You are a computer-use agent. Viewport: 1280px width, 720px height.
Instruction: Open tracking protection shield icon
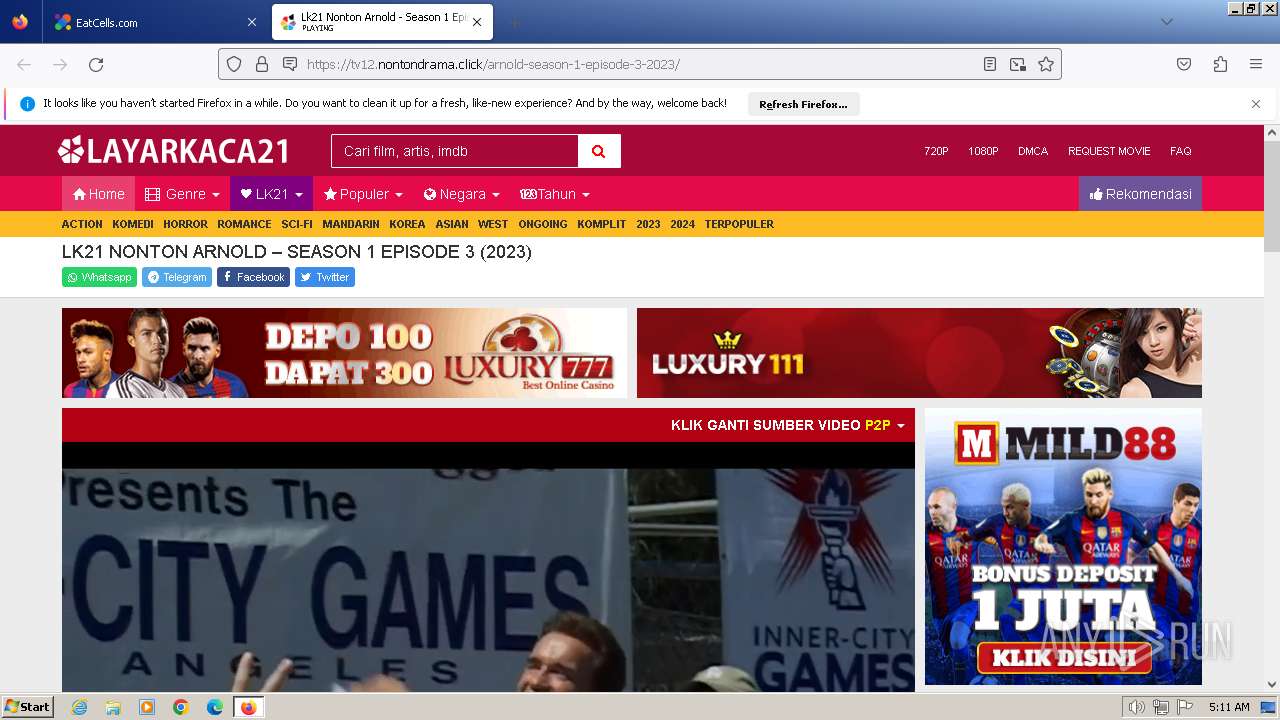coord(234,64)
